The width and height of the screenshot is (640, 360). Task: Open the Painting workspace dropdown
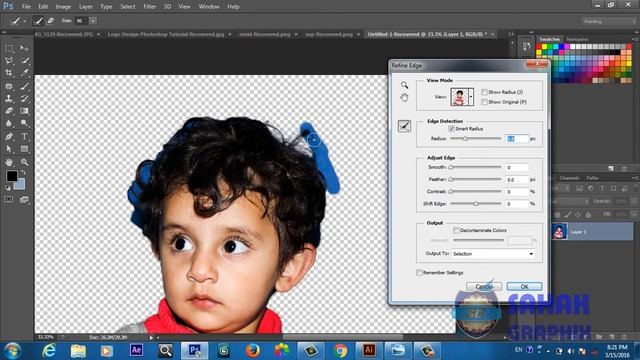point(609,21)
